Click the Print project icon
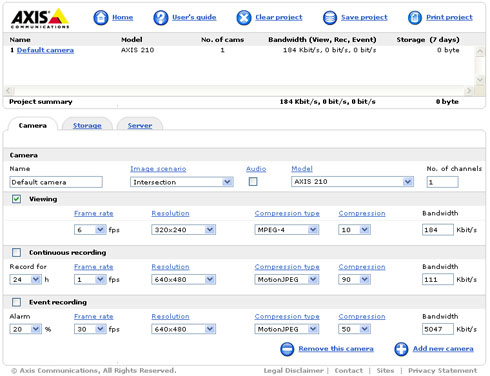The width and height of the screenshot is (490, 376). 415,17
